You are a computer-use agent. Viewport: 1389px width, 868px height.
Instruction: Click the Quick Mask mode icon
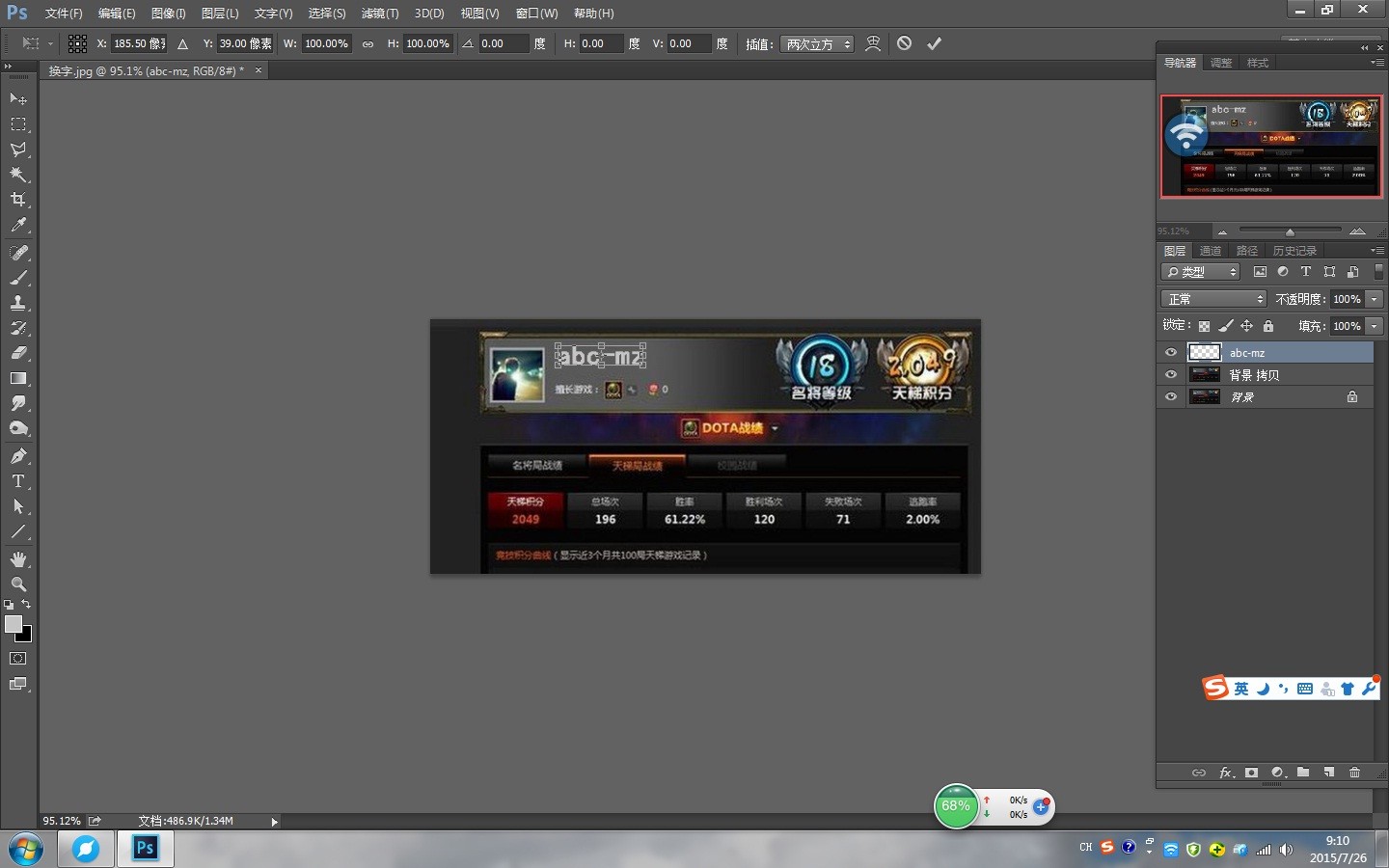[x=18, y=659]
